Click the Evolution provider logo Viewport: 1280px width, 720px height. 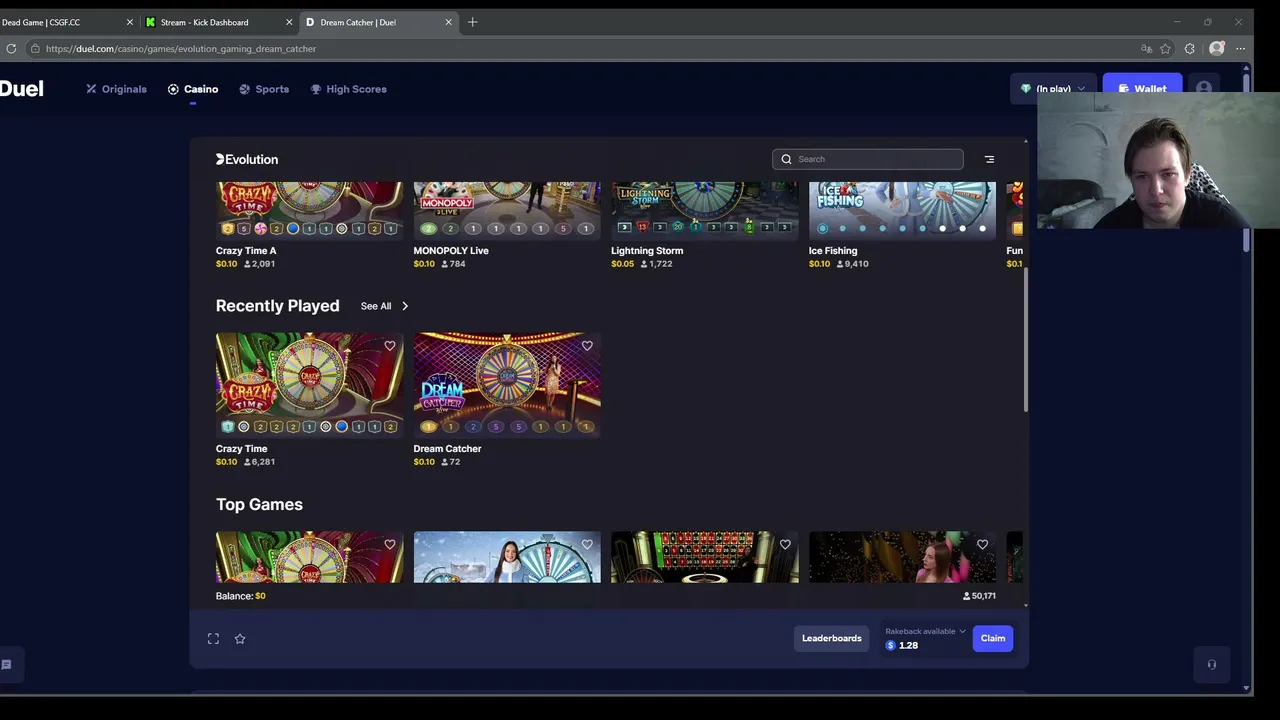tap(247, 159)
